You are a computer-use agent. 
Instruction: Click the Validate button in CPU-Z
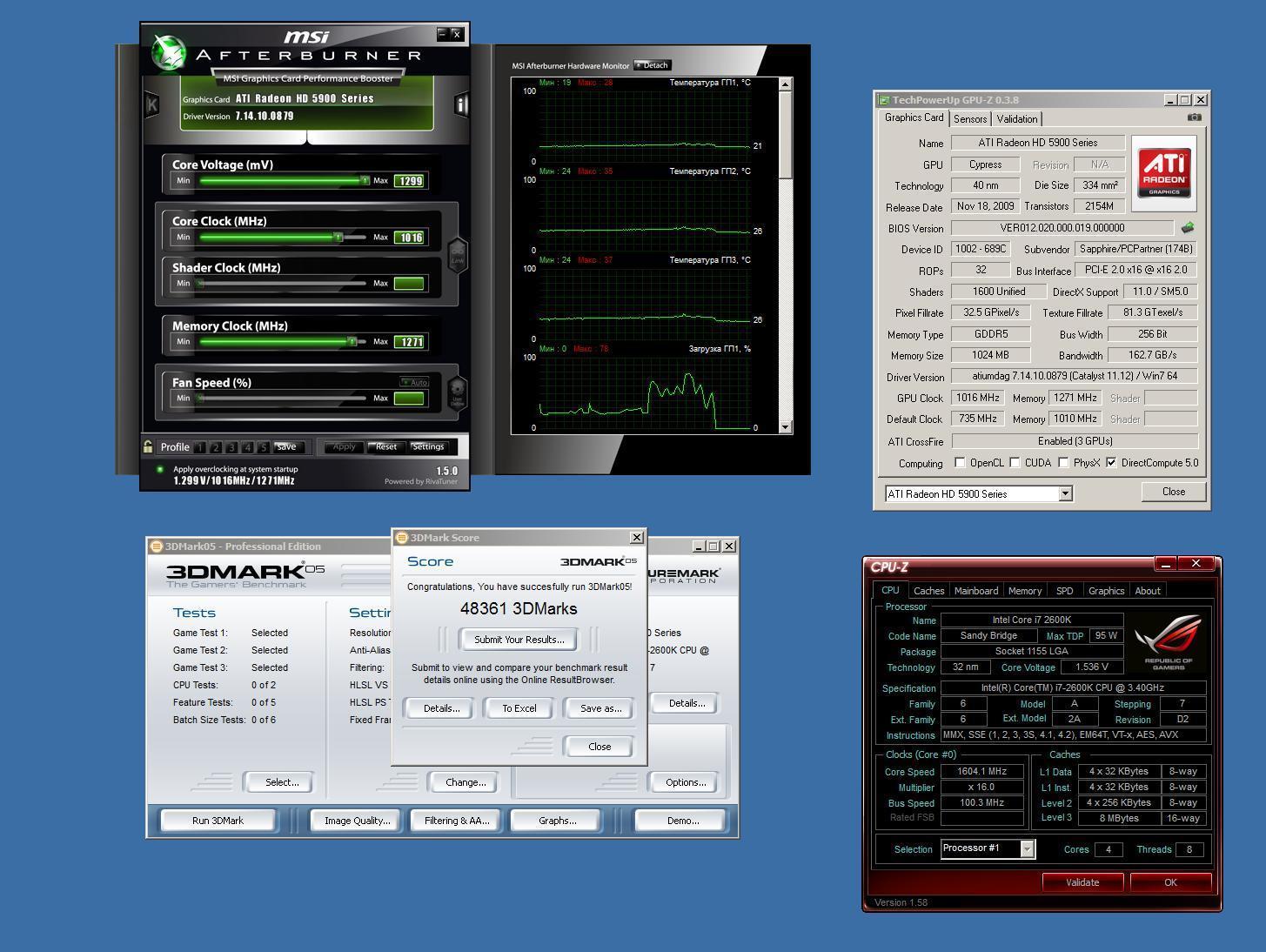[x=1082, y=882]
